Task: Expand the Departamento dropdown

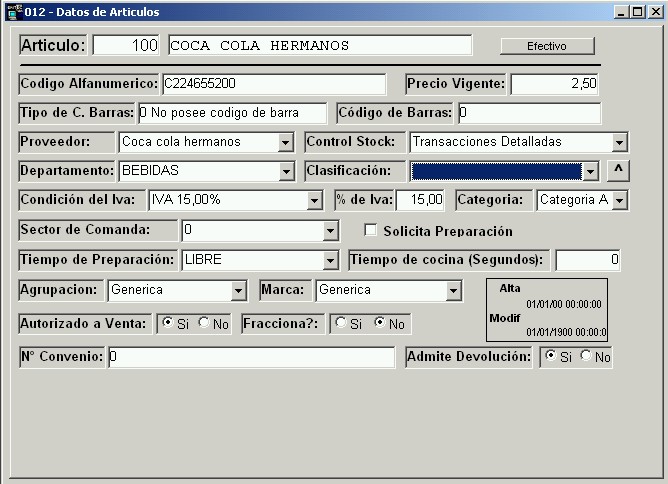Action: [286, 171]
